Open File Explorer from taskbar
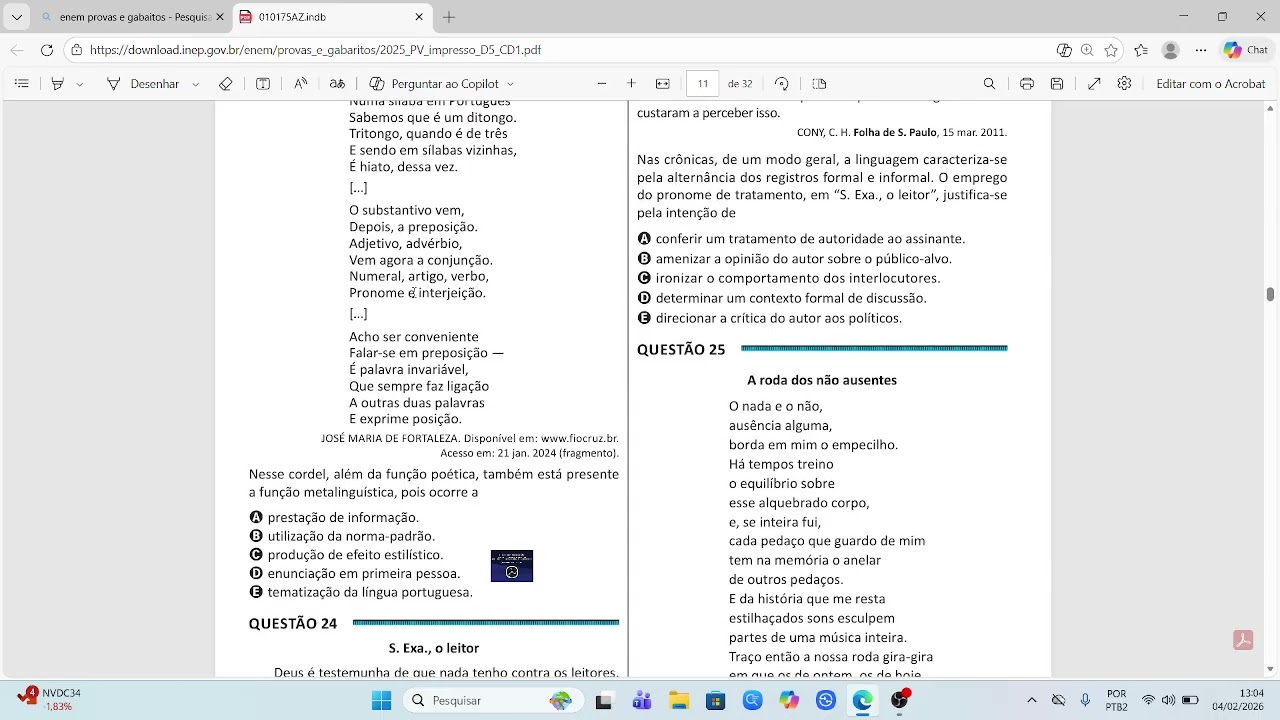The image size is (1280, 720). (679, 700)
